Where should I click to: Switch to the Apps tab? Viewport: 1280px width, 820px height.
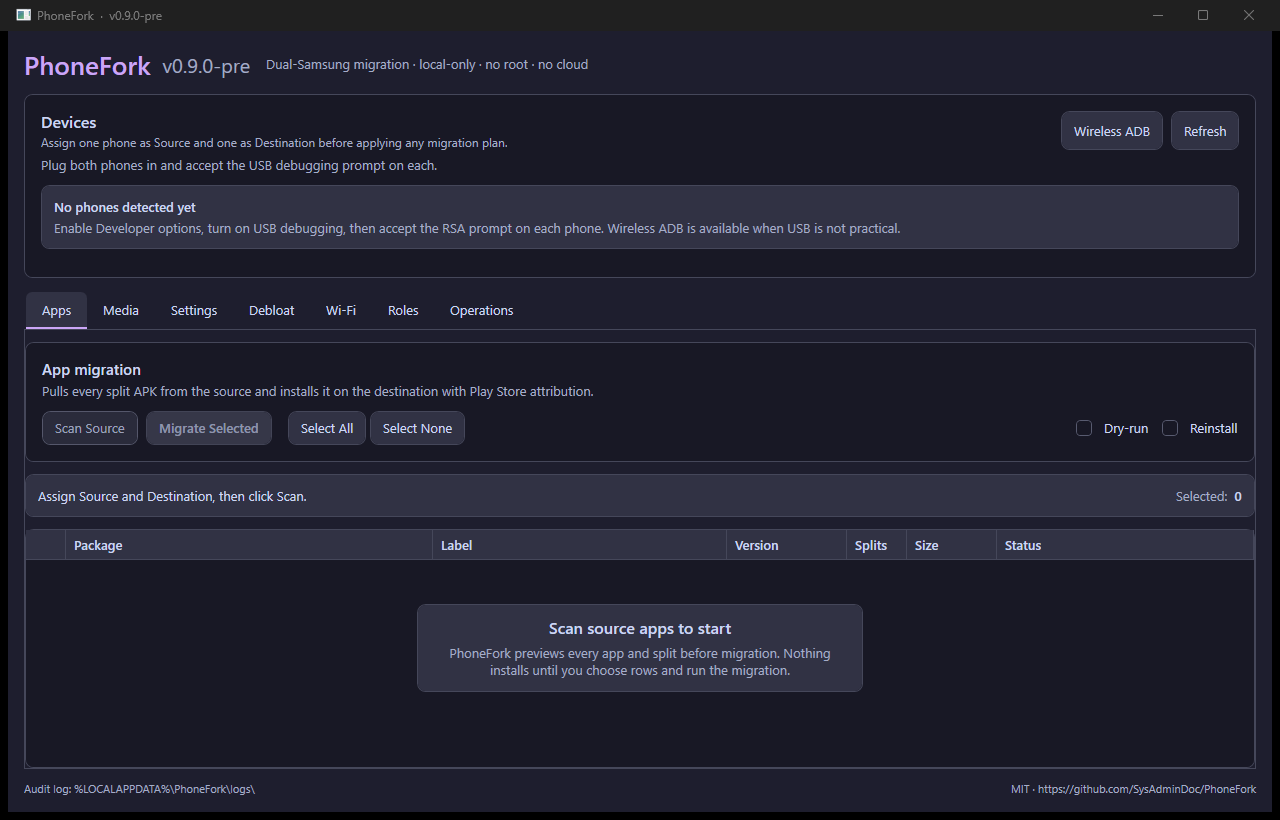(x=56, y=310)
